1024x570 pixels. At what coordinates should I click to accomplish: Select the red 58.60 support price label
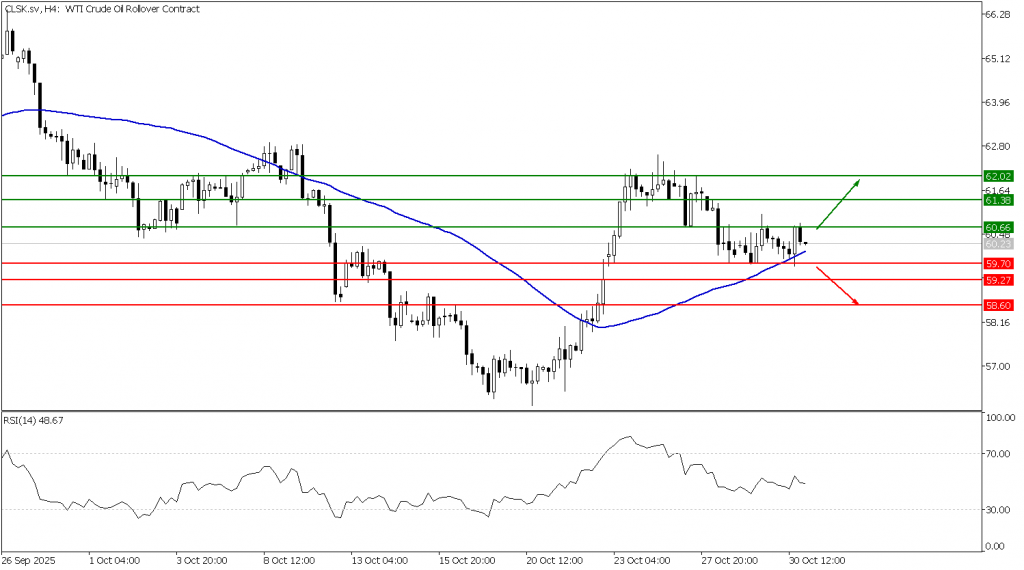coord(998,306)
